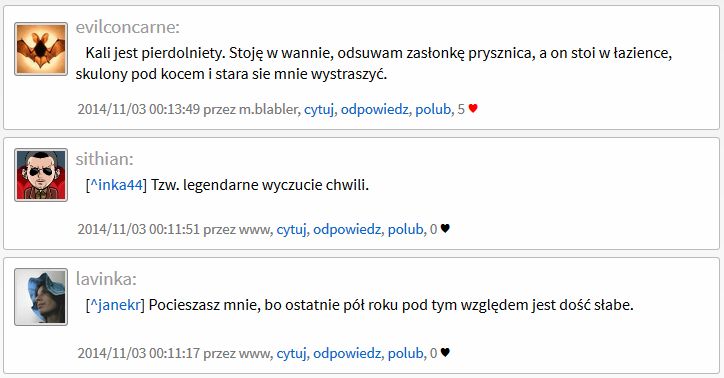Open lavinka's username link
Image resolution: width=724 pixels, height=378 pixels.
pos(106,279)
